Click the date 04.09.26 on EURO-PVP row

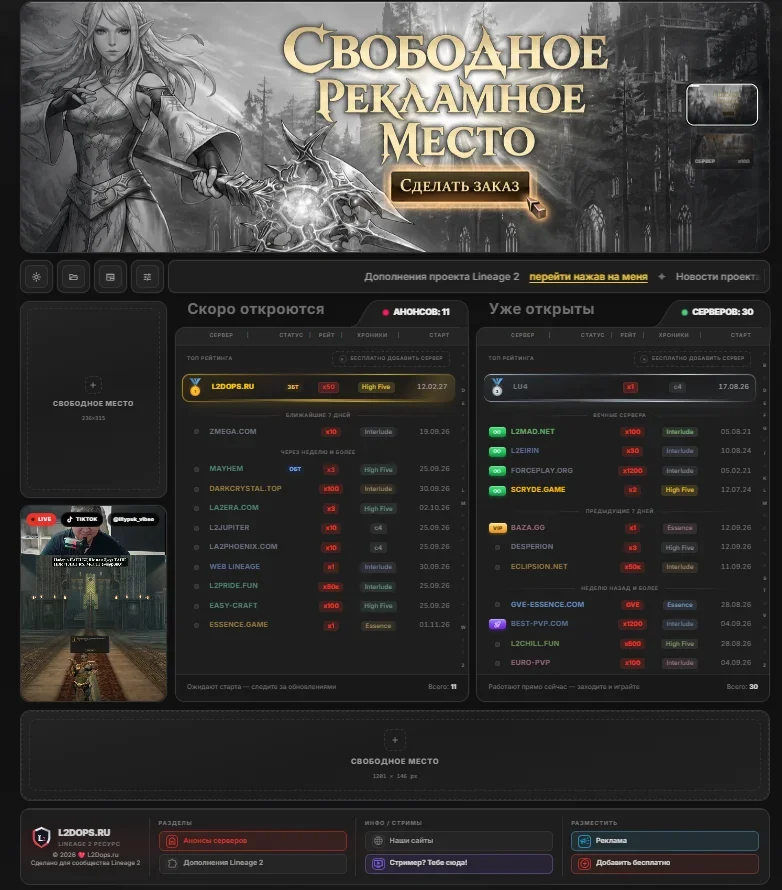pyautogui.click(x=736, y=663)
